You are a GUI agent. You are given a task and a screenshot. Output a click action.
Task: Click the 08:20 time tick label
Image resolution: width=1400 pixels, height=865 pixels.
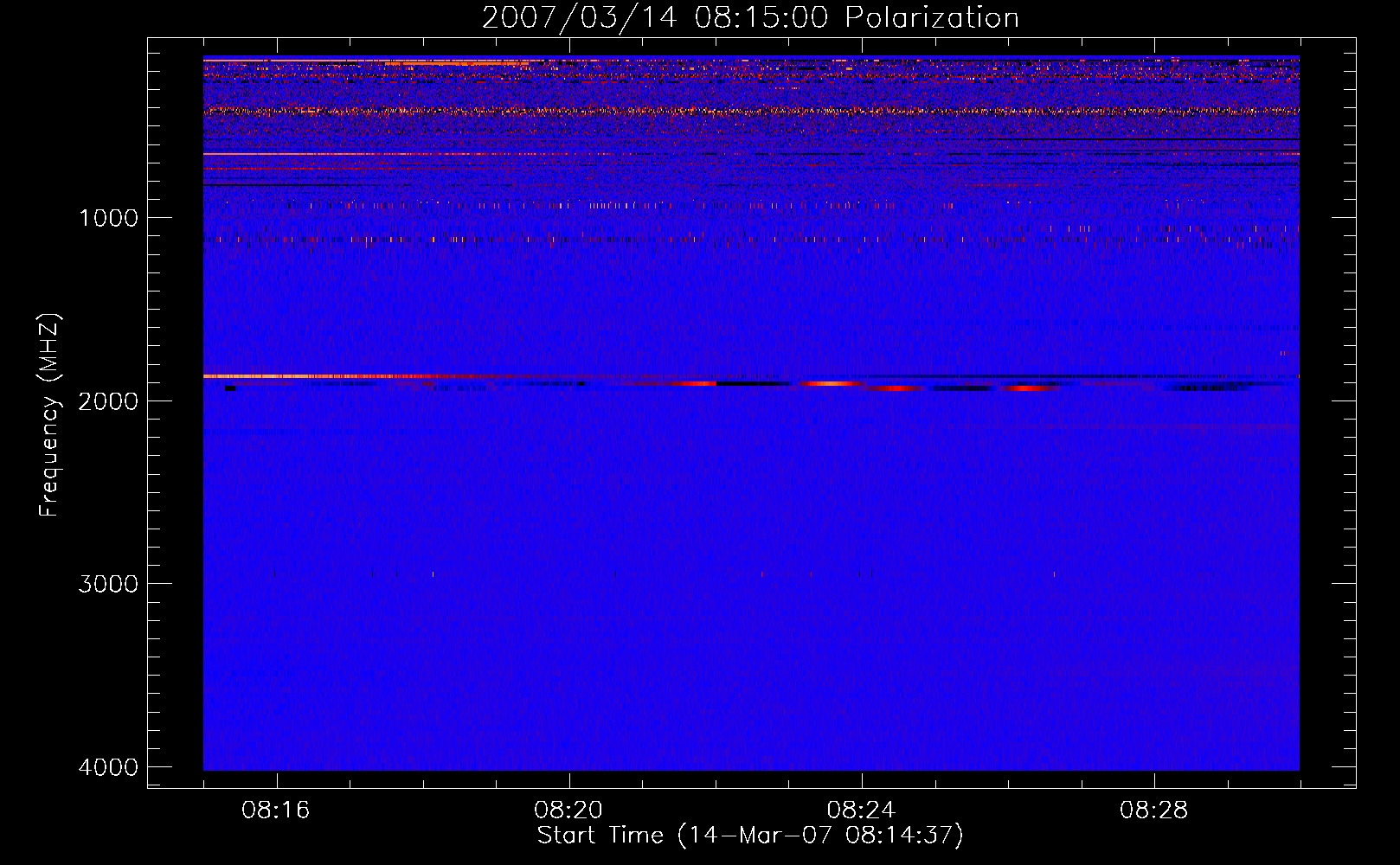568,811
